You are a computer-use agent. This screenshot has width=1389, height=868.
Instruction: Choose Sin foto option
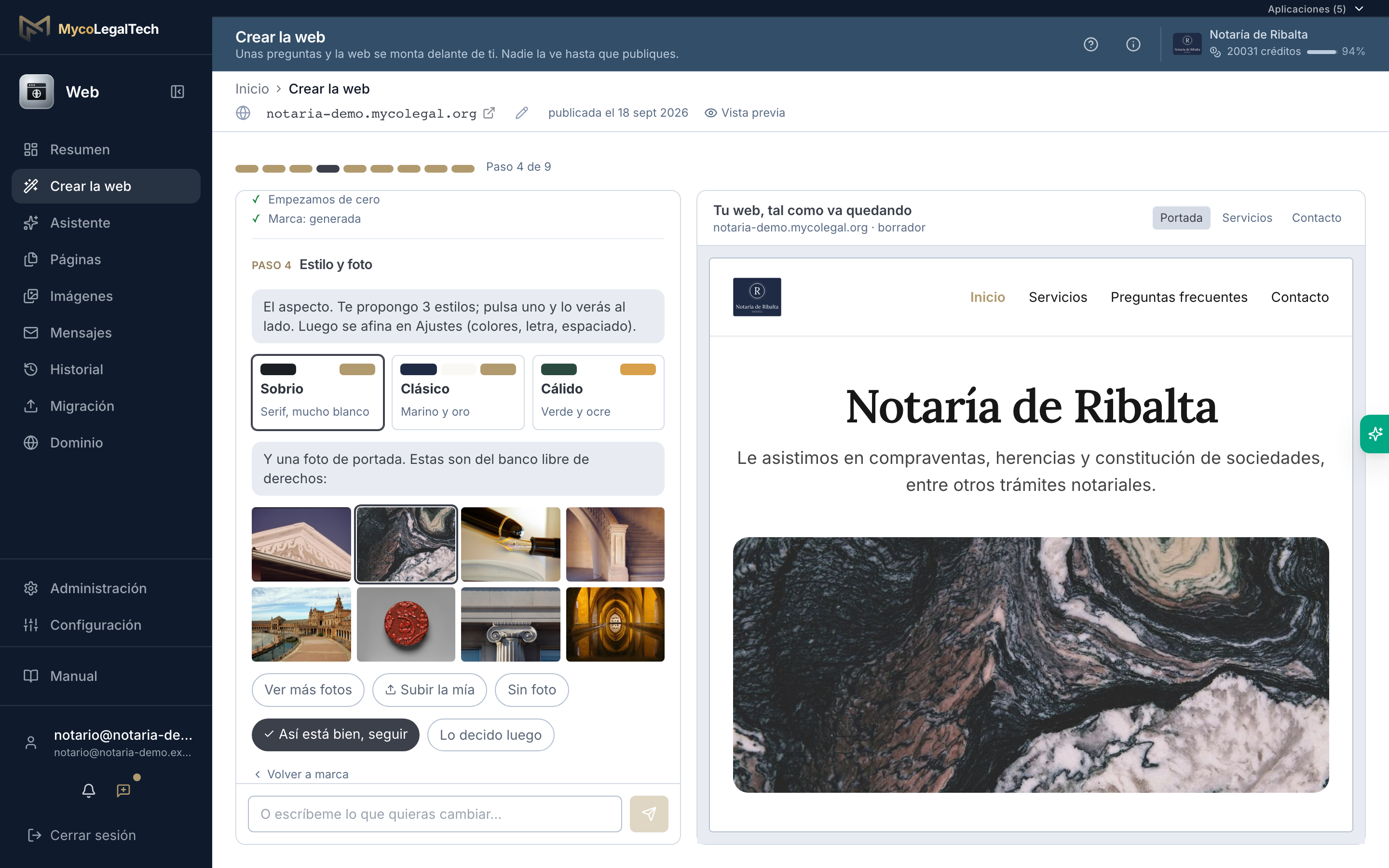click(531, 690)
